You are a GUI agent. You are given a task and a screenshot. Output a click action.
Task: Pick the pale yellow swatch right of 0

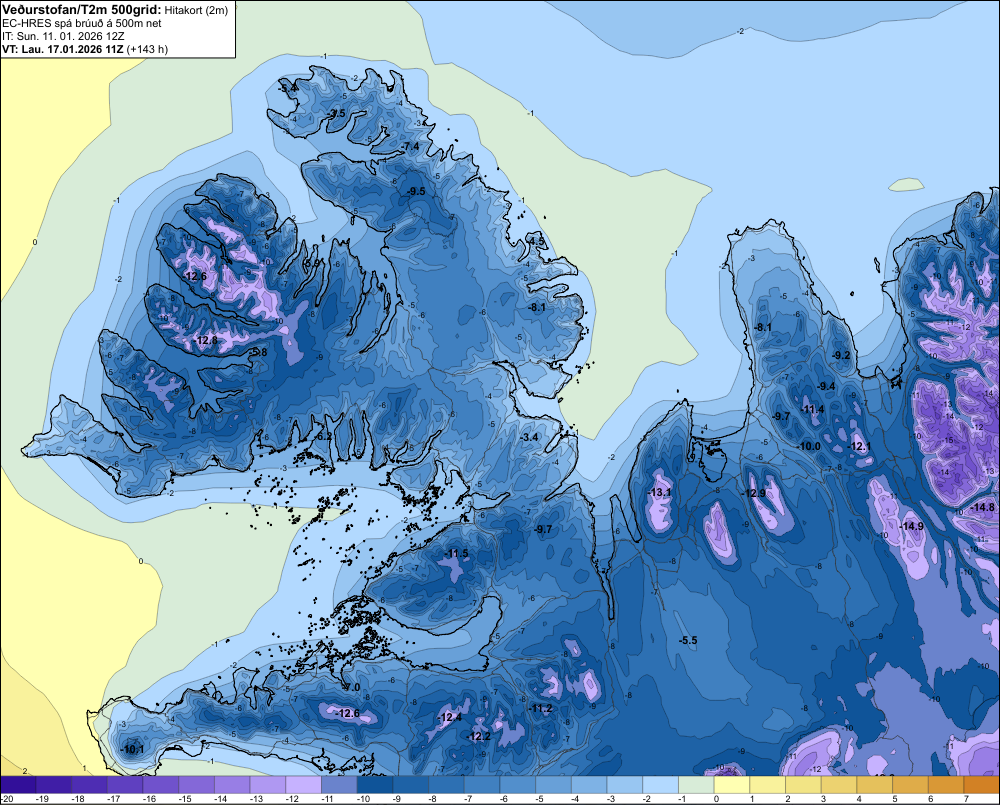point(732,785)
